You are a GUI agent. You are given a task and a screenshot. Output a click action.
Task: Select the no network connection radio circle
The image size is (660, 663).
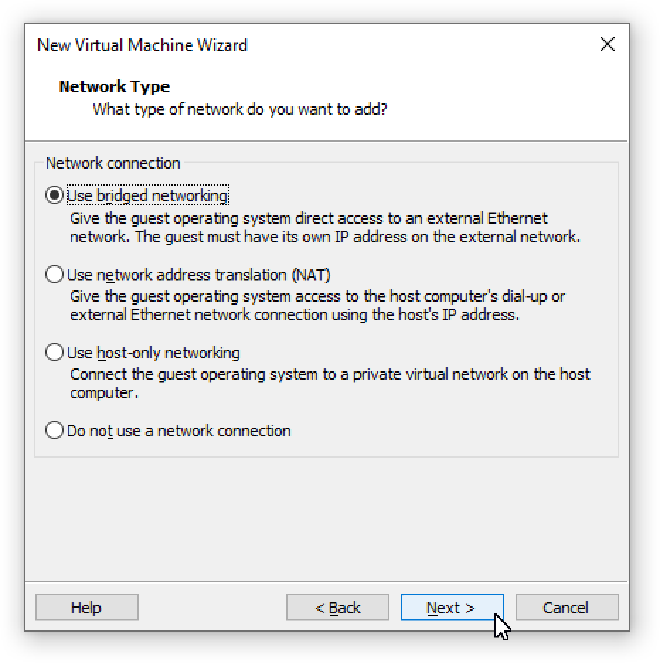tap(54, 431)
